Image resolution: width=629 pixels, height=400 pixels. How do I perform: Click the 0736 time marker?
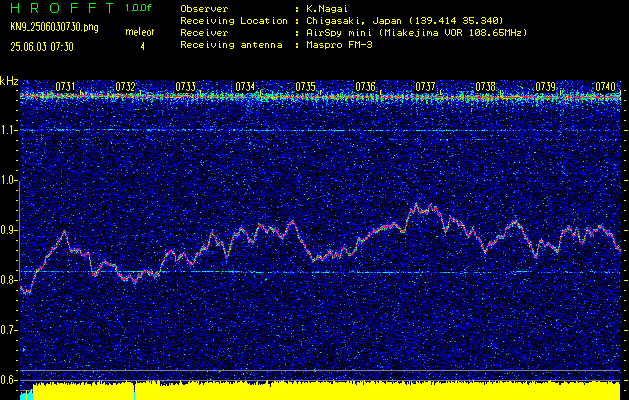point(365,86)
